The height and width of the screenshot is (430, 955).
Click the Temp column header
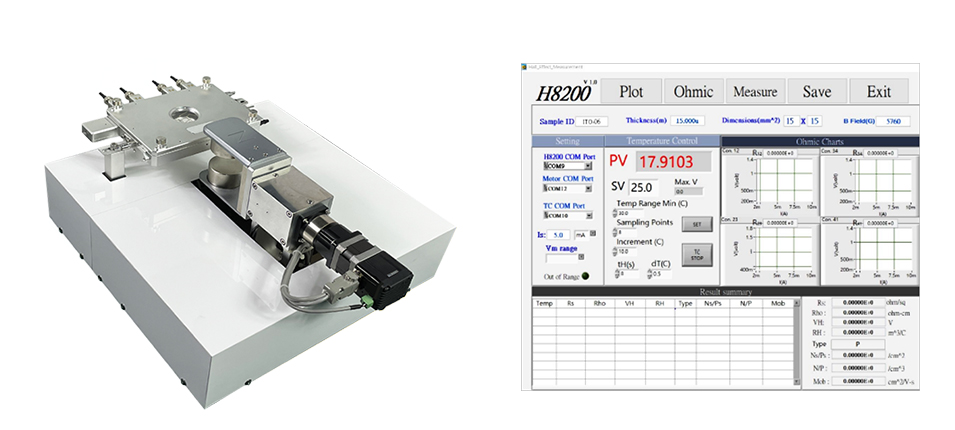click(544, 303)
